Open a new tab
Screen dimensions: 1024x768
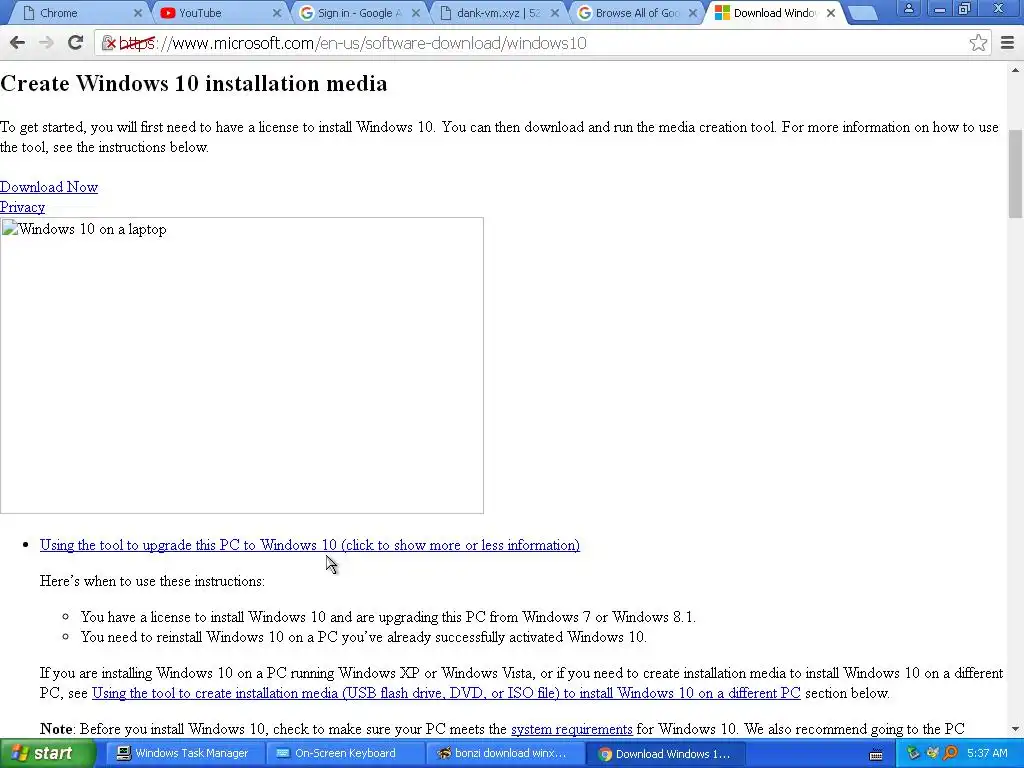pos(863,13)
